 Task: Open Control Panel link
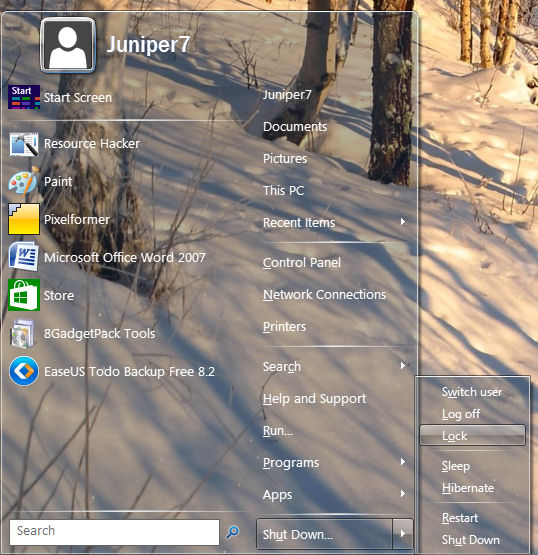coord(302,263)
